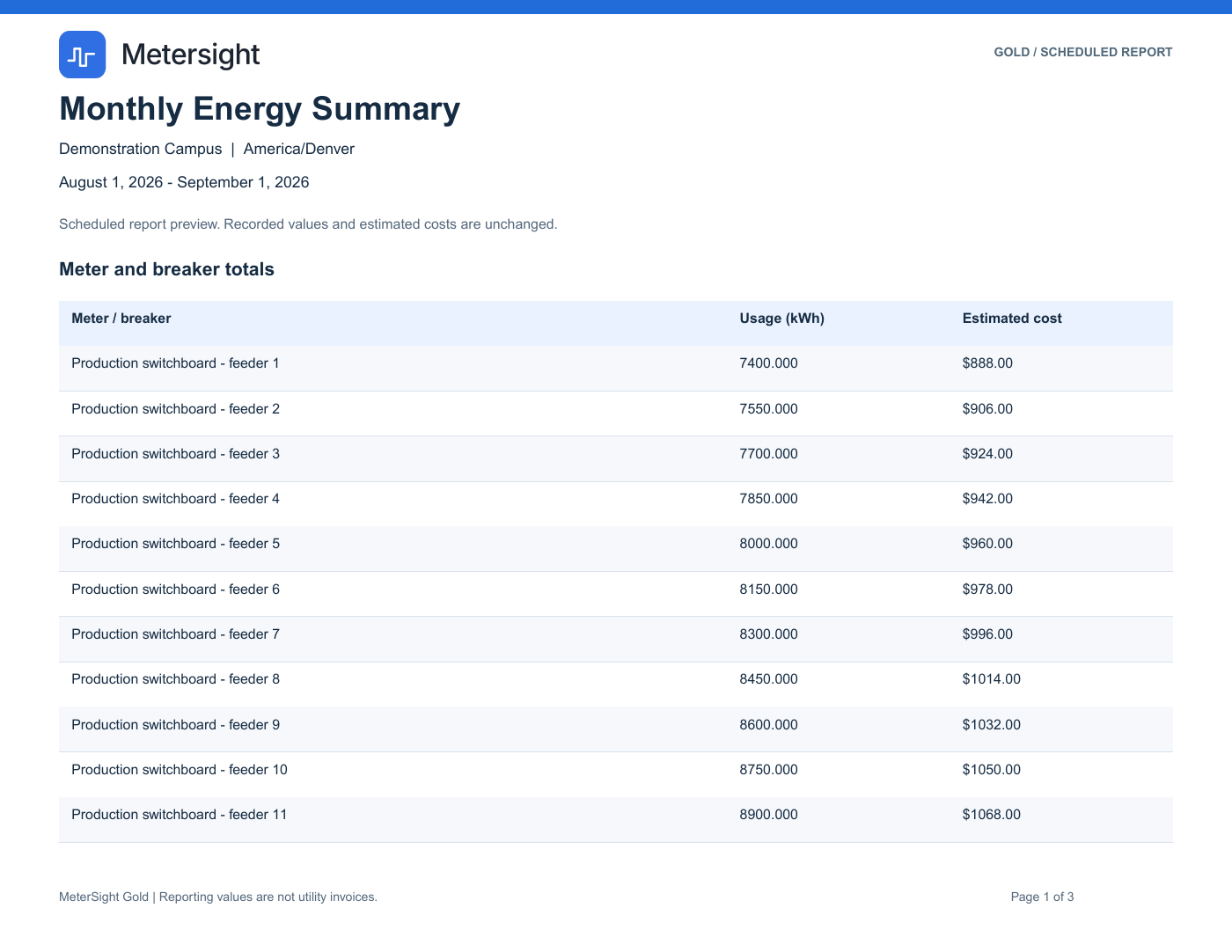Click cost value $1014.00
The image size is (1232, 952).
(x=992, y=679)
